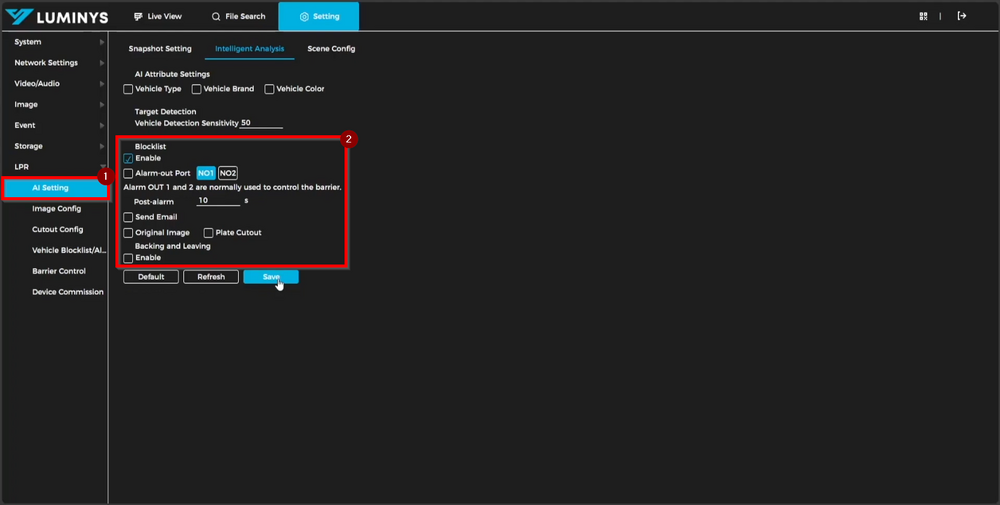Click the logout icon at top right

(962, 16)
